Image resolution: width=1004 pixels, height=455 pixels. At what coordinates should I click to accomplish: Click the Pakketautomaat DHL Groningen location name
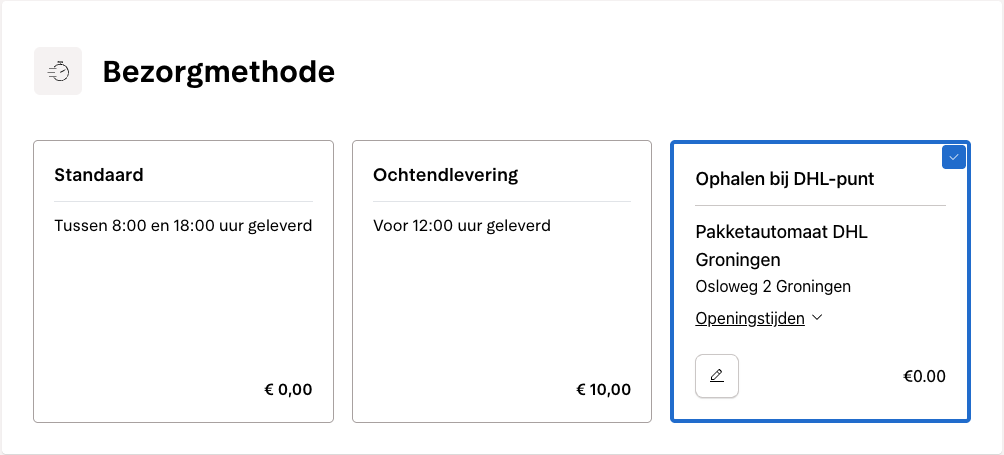781,245
